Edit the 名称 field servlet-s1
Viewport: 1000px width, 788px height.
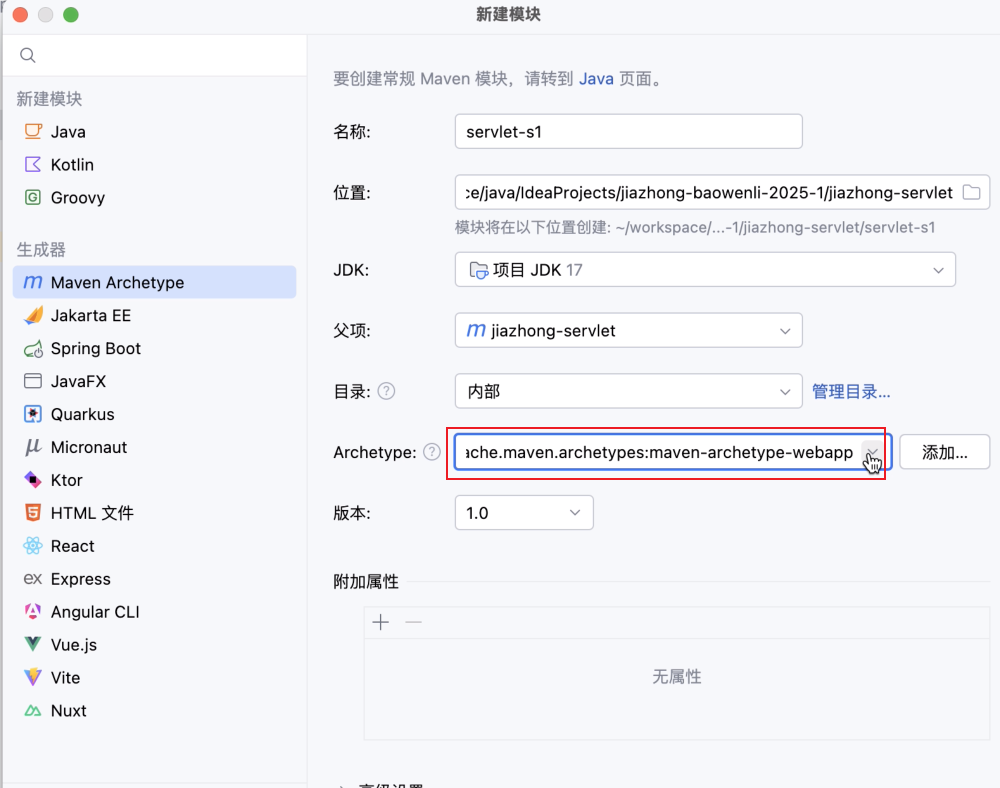(x=628, y=132)
